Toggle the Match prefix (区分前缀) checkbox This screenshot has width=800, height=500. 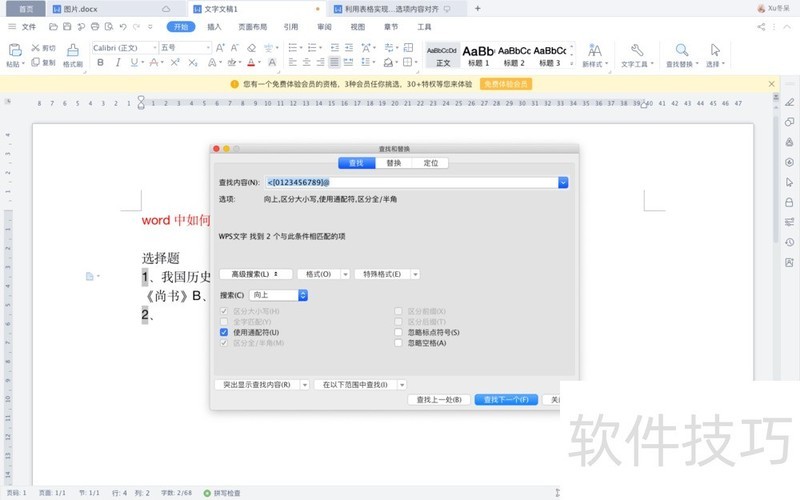[x=398, y=311]
